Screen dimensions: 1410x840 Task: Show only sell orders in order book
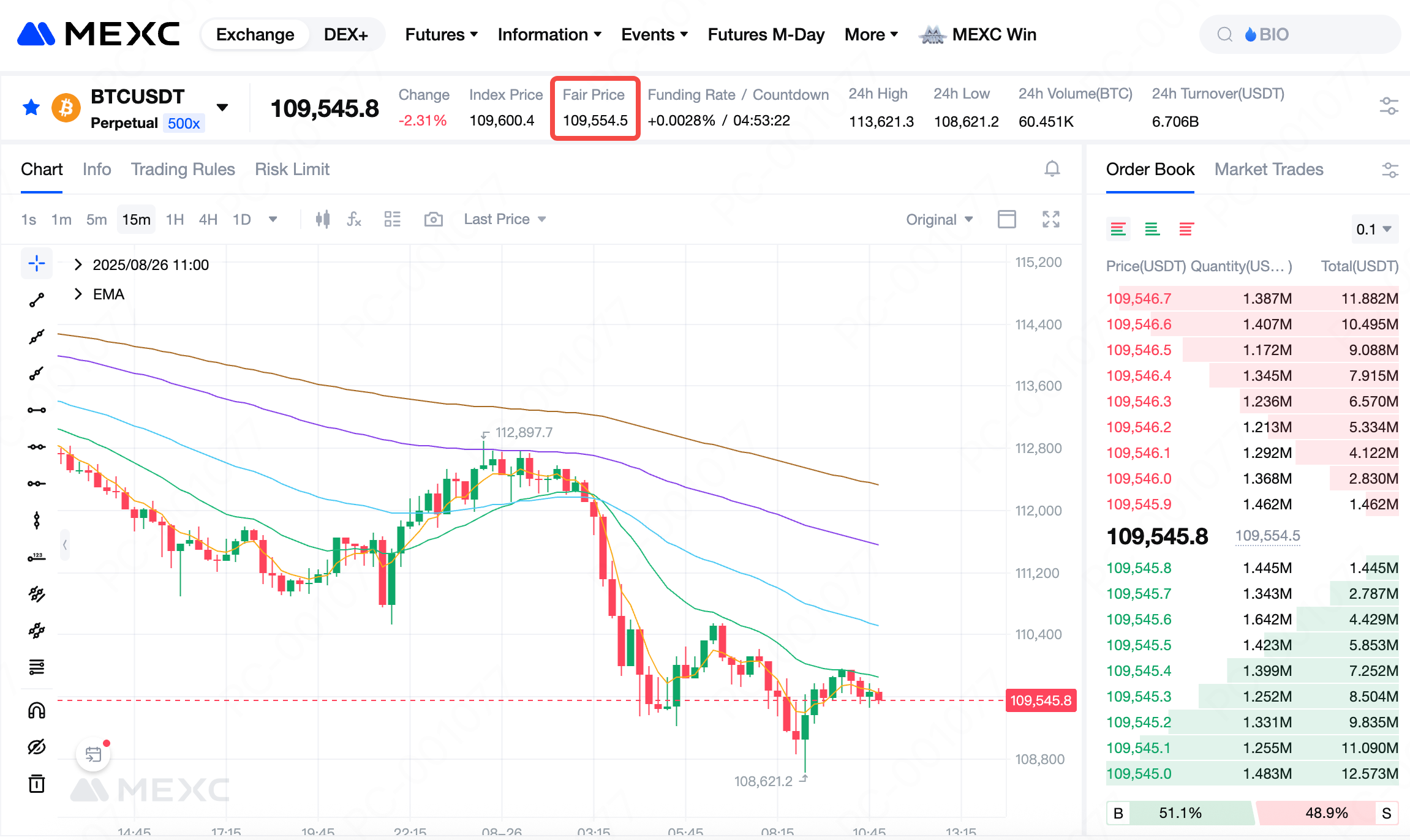click(x=1186, y=230)
